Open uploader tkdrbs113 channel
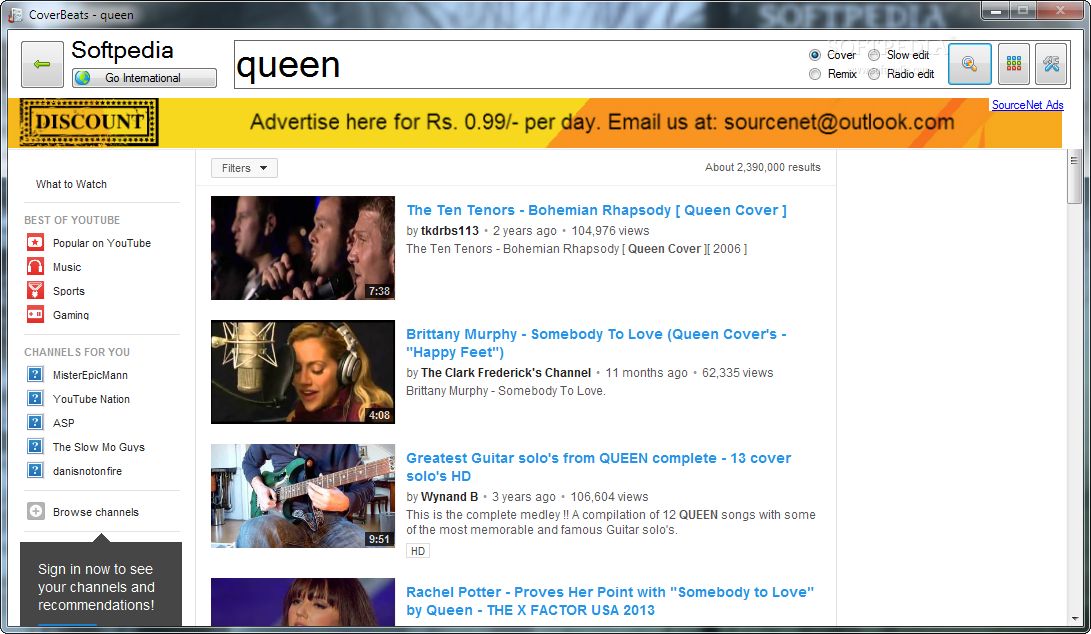This screenshot has width=1091, height=634. tap(449, 230)
